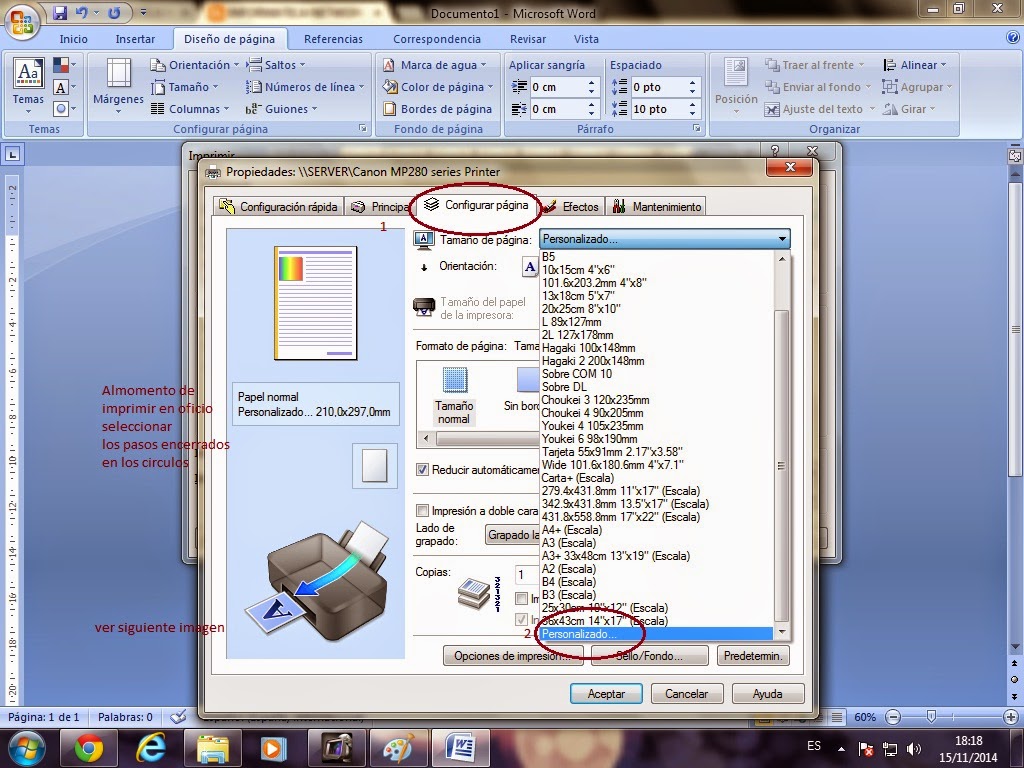Screen dimensions: 1024x768
Task: Click Predetermin. button
Action: [753, 656]
